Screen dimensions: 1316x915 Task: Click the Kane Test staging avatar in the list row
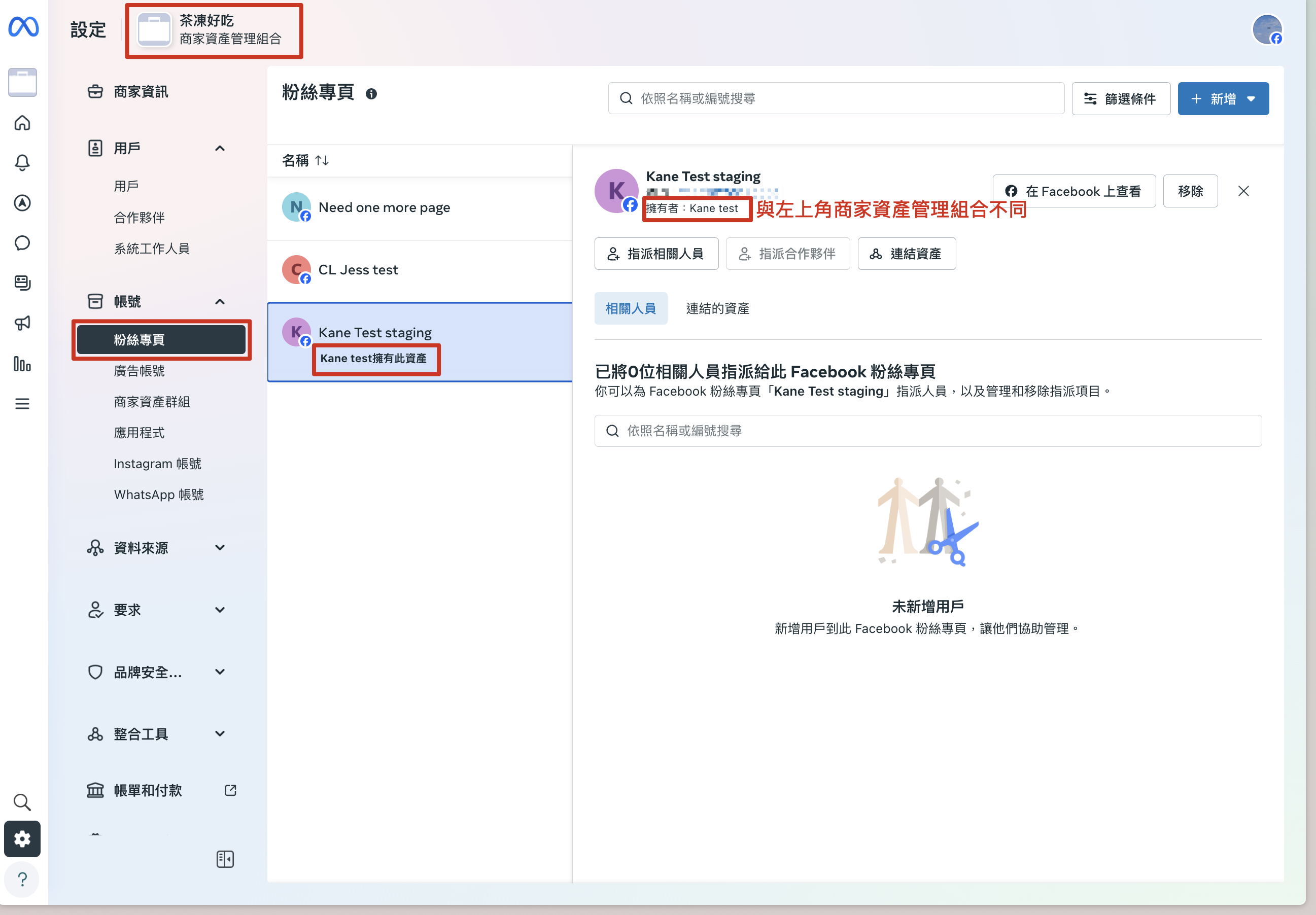click(296, 332)
